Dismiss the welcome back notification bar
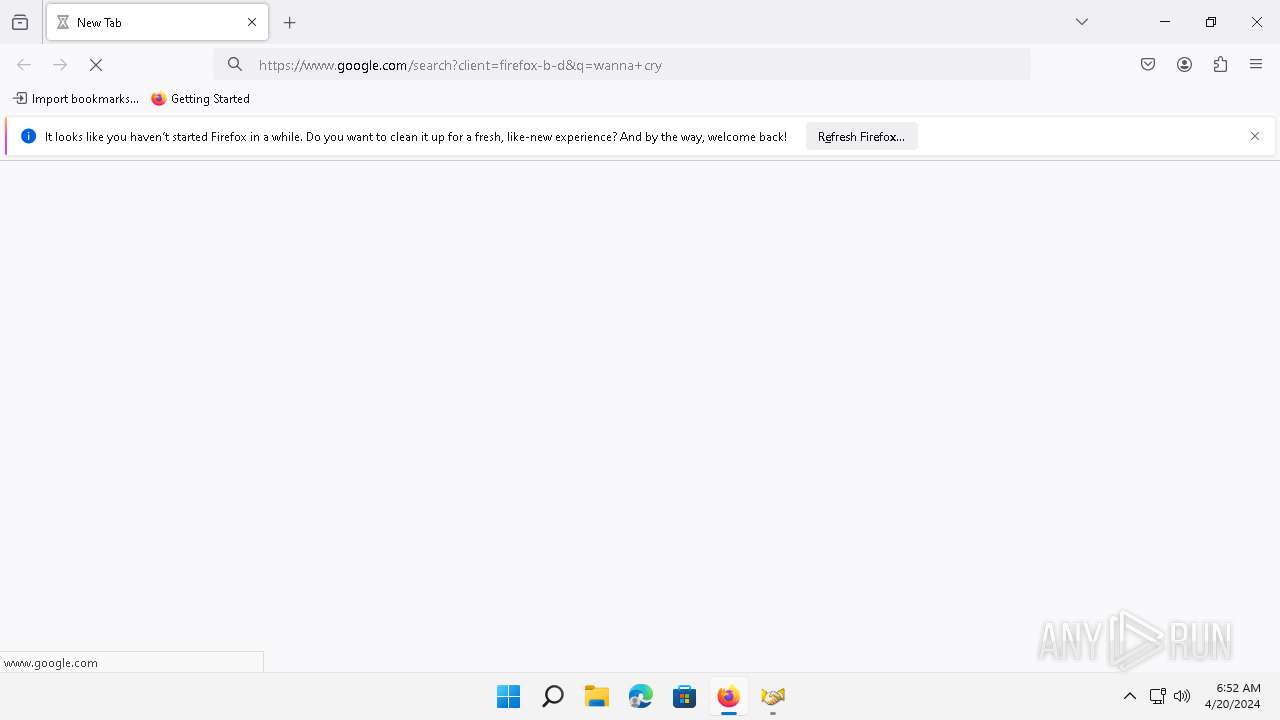The width and height of the screenshot is (1280, 720). coord(1255,136)
